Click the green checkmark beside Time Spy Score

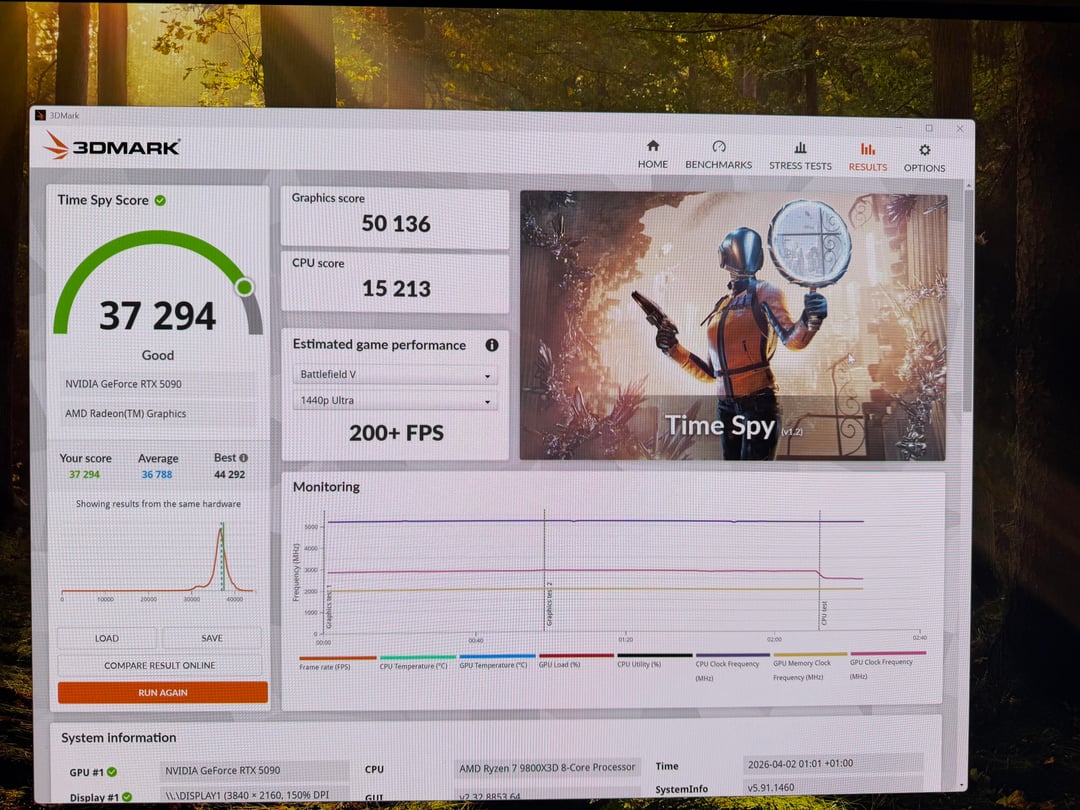click(x=161, y=200)
